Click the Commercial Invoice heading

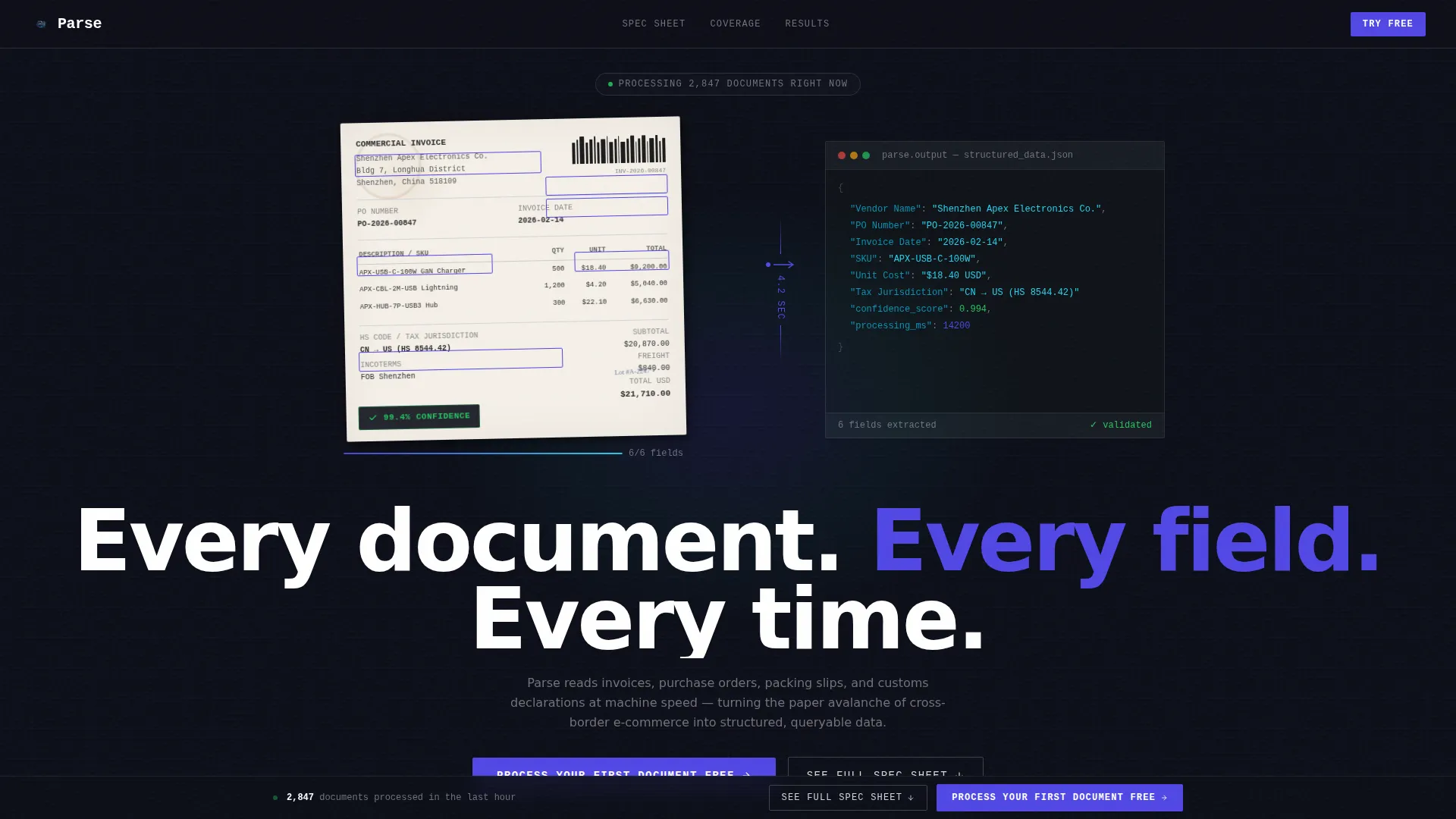(x=401, y=143)
